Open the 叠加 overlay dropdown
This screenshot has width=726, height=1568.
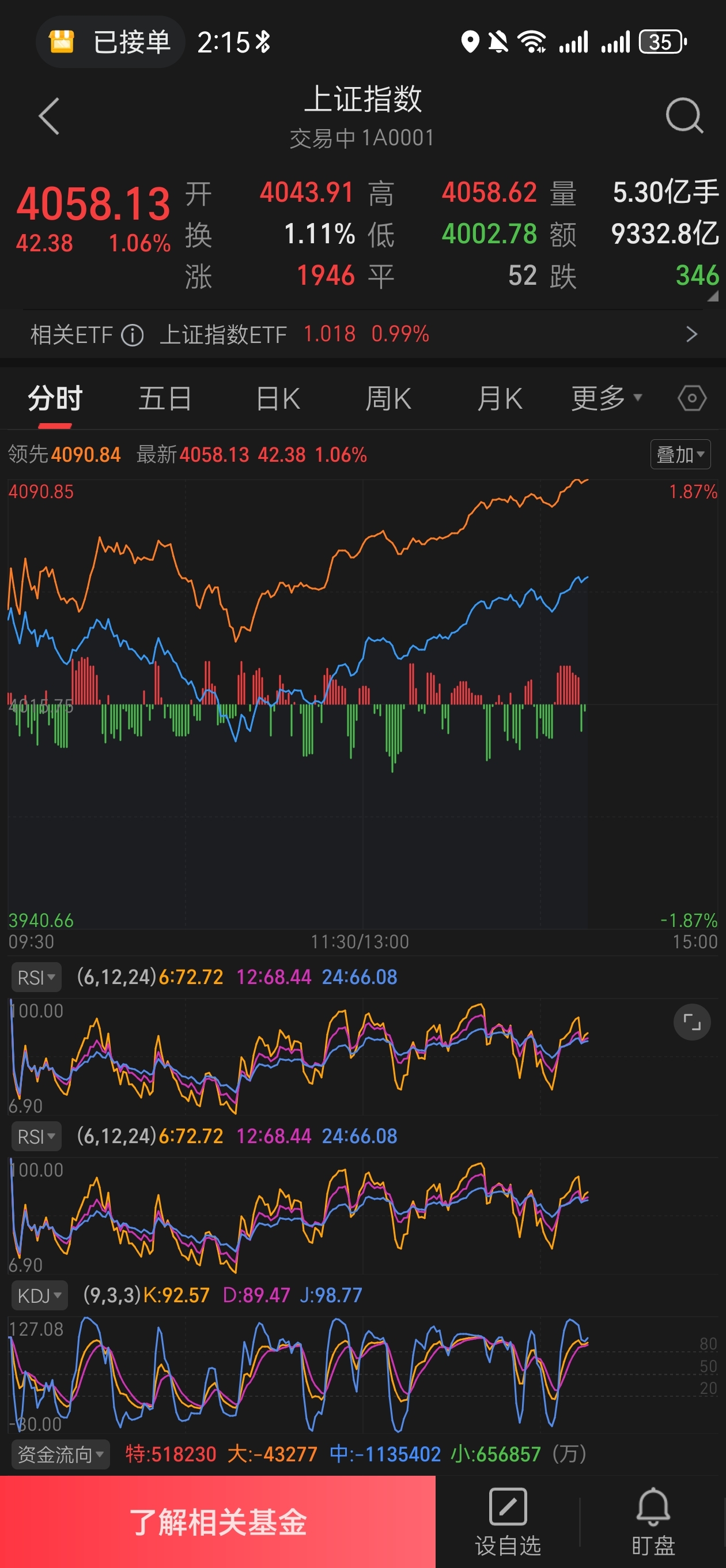pos(680,454)
